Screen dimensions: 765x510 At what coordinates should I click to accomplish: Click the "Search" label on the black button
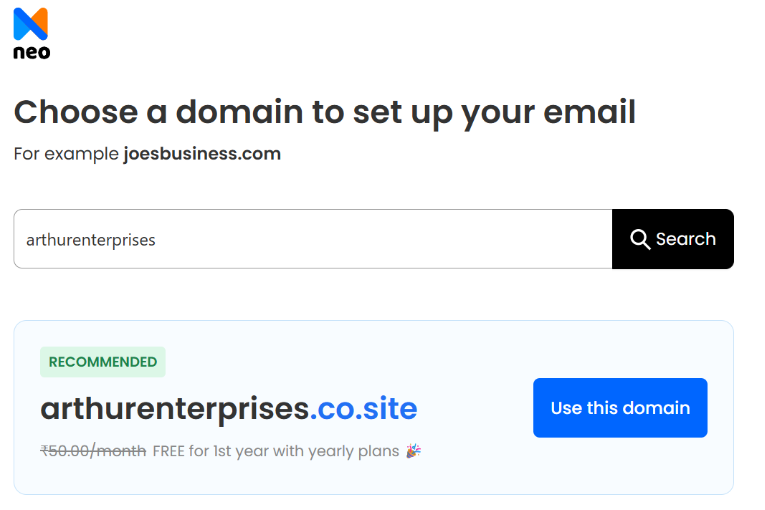coord(685,239)
